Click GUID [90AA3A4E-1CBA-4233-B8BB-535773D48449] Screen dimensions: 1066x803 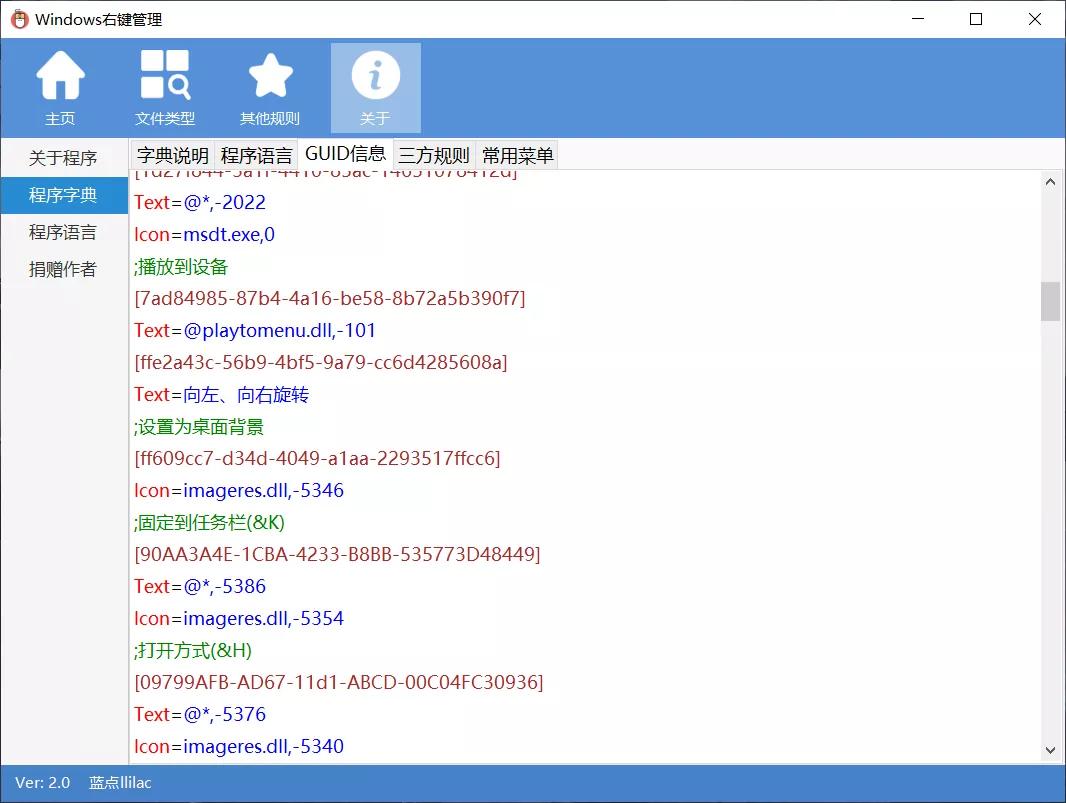(x=337, y=554)
